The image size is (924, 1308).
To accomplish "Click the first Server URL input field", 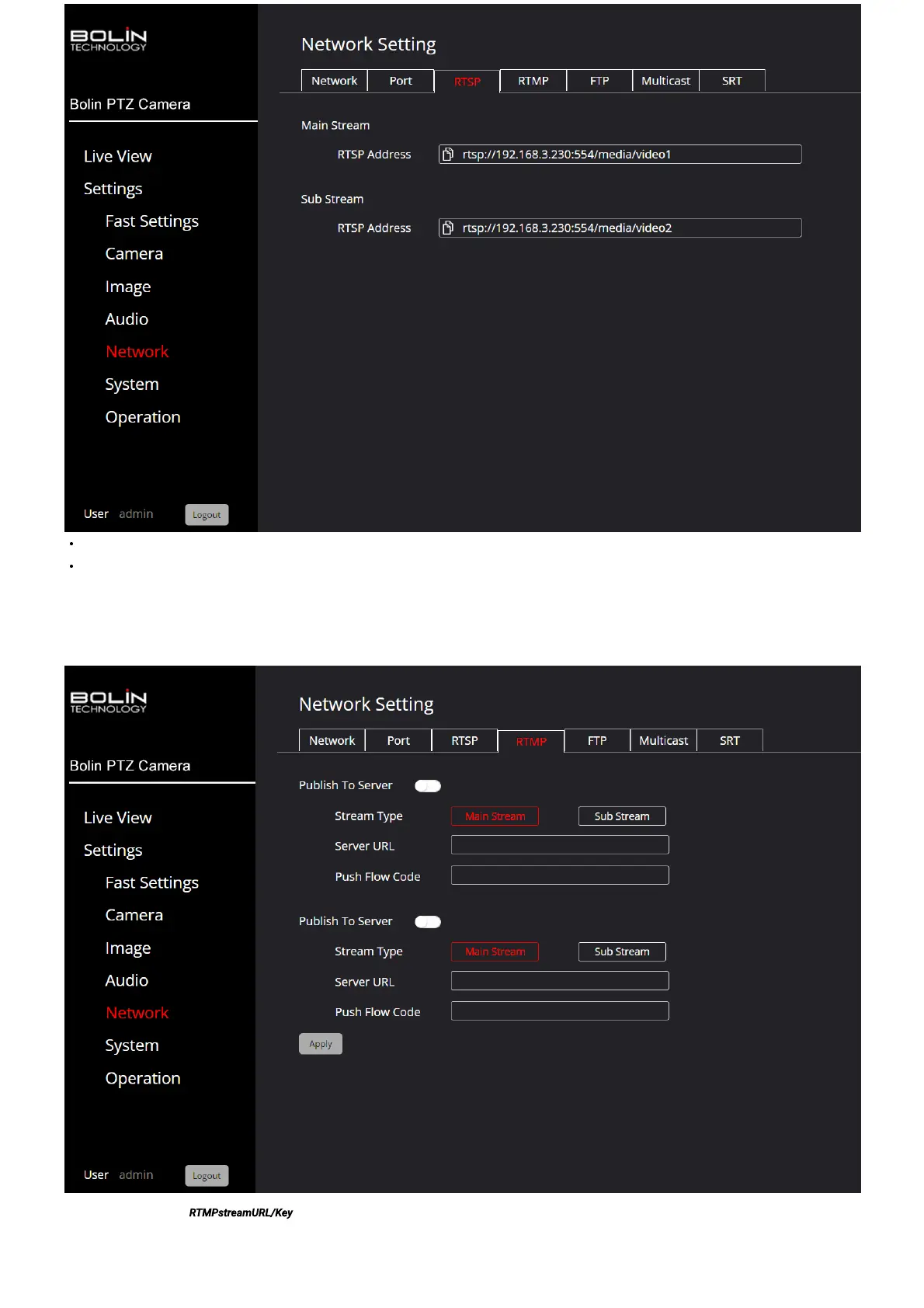I will pyautogui.click(x=559, y=845).
